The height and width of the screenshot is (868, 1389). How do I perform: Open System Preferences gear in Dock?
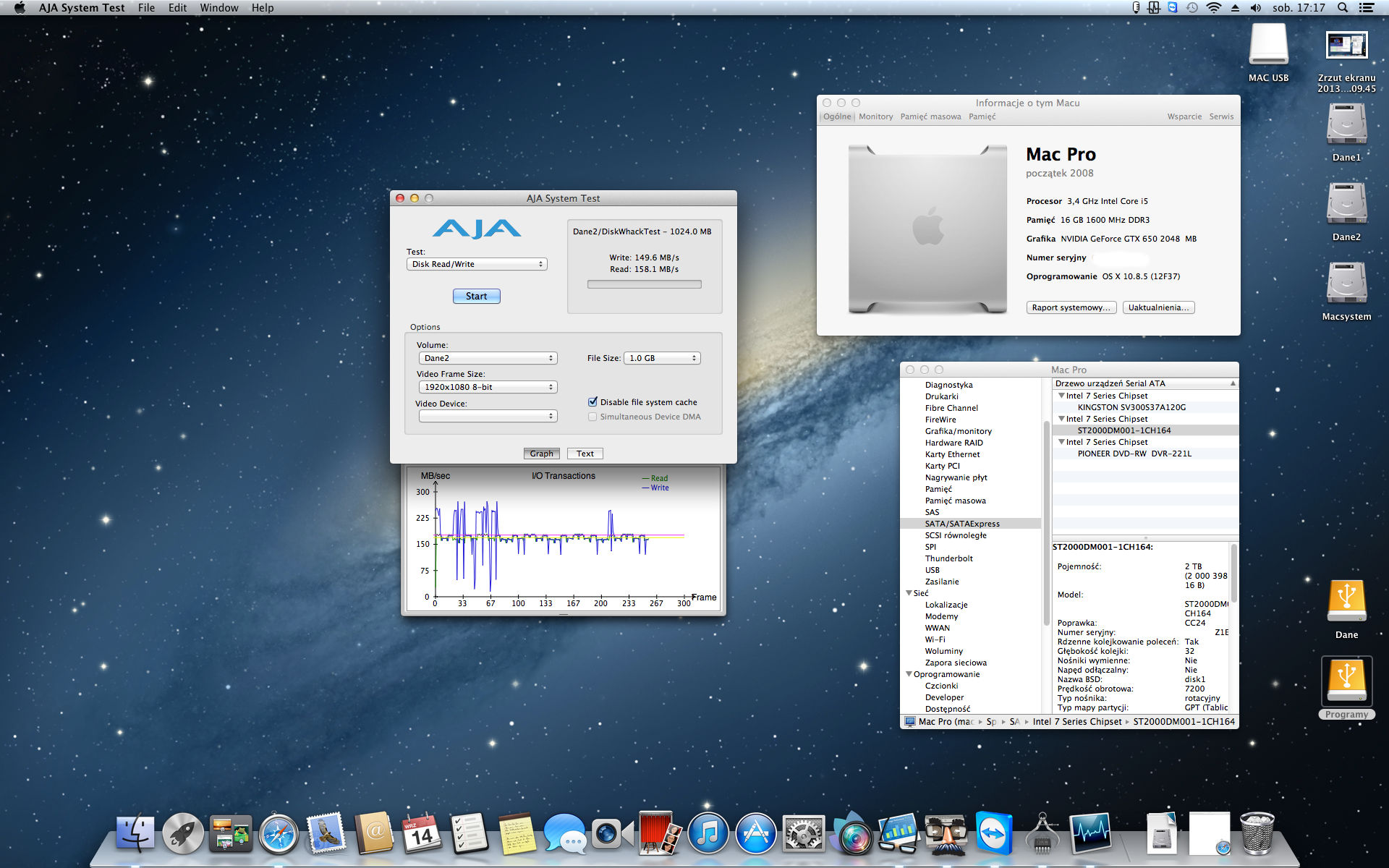click(803, 833)
